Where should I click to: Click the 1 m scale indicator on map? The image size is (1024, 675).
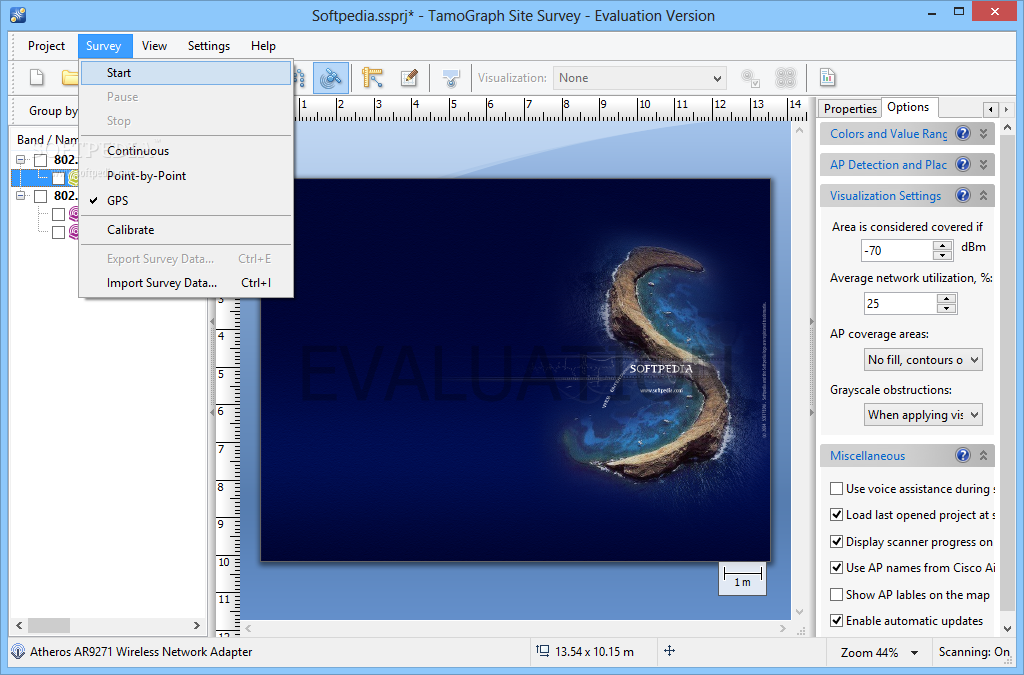[743, 578]
